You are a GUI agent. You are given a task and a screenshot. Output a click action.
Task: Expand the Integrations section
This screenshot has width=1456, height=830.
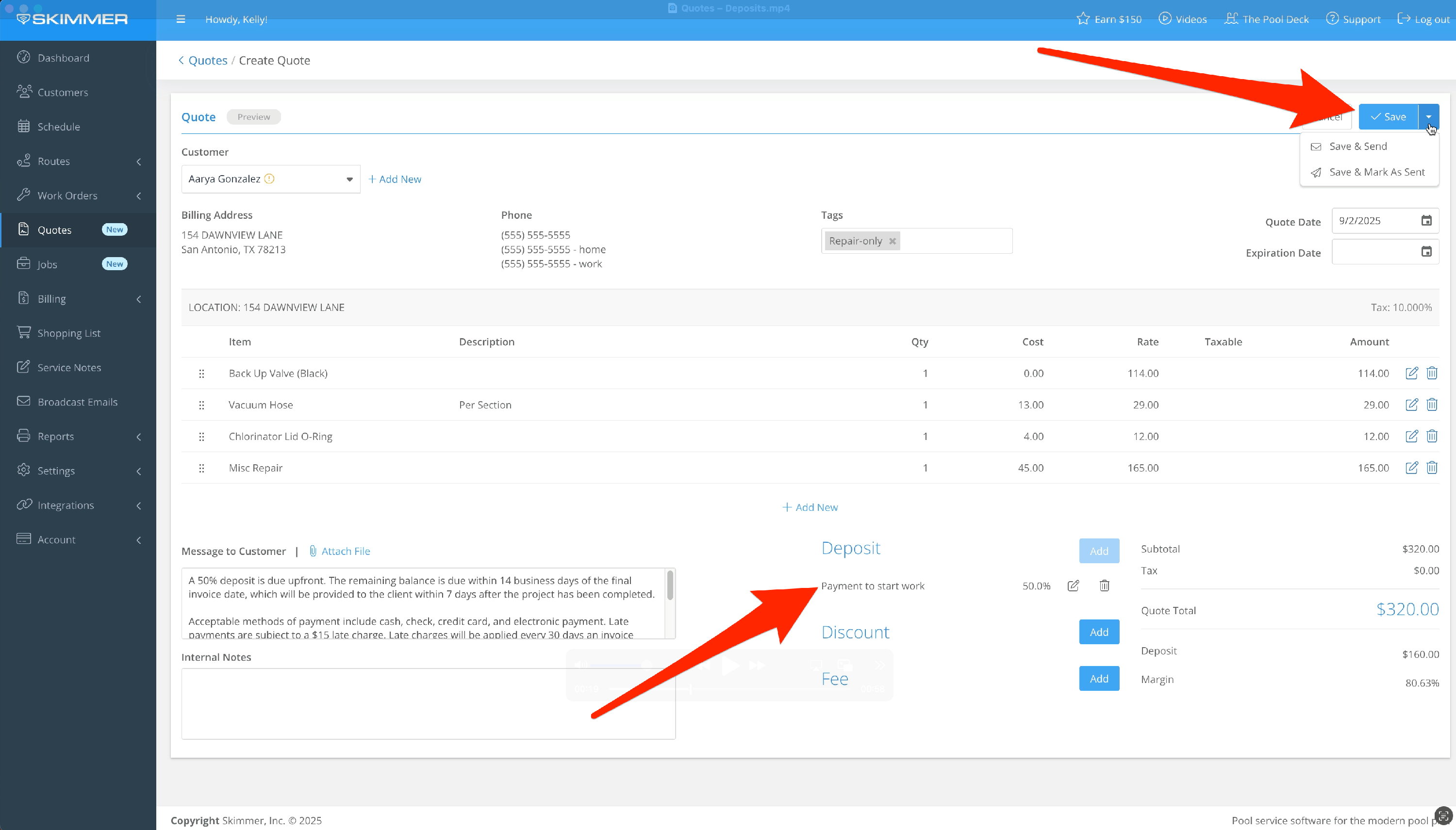point(78,505)
